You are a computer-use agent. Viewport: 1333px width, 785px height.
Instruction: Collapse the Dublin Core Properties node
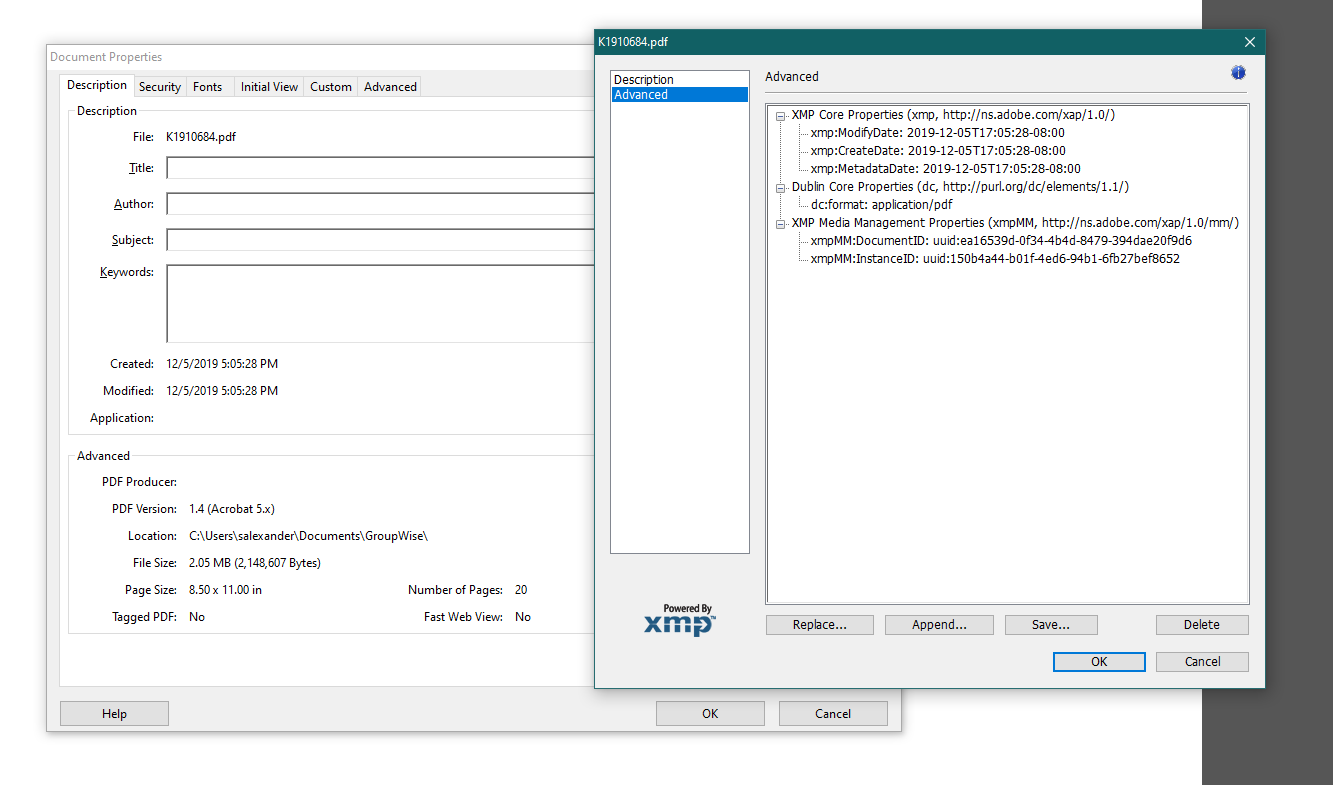[x=780, y=187]
